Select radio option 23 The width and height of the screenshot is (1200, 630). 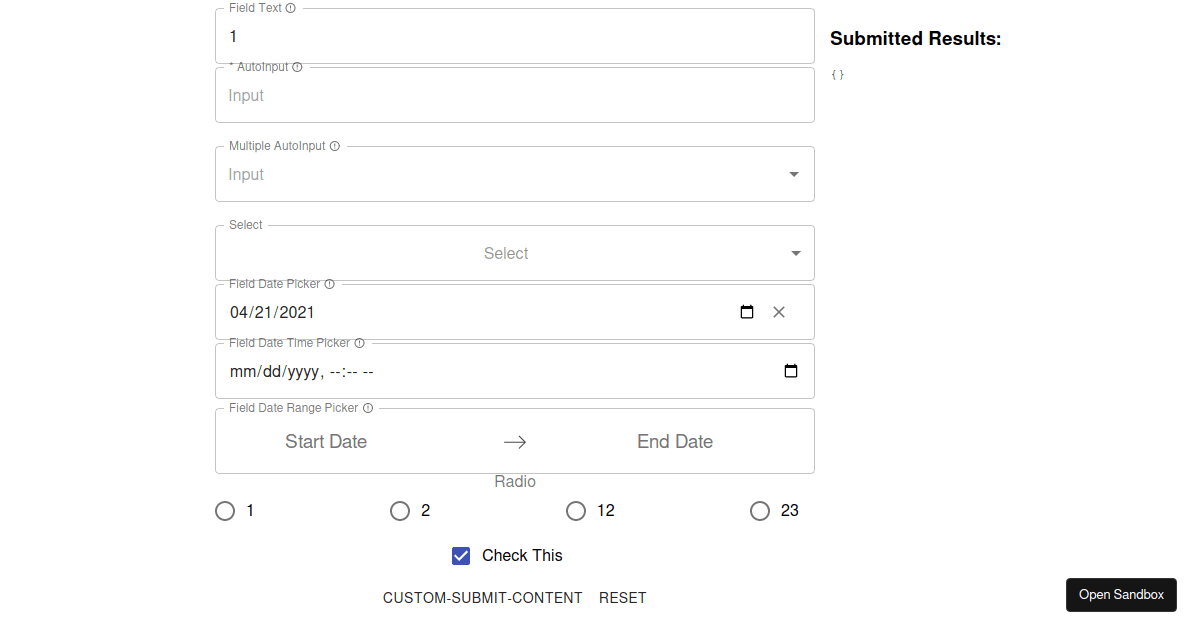pyautogui.click(x=760, y=511)
